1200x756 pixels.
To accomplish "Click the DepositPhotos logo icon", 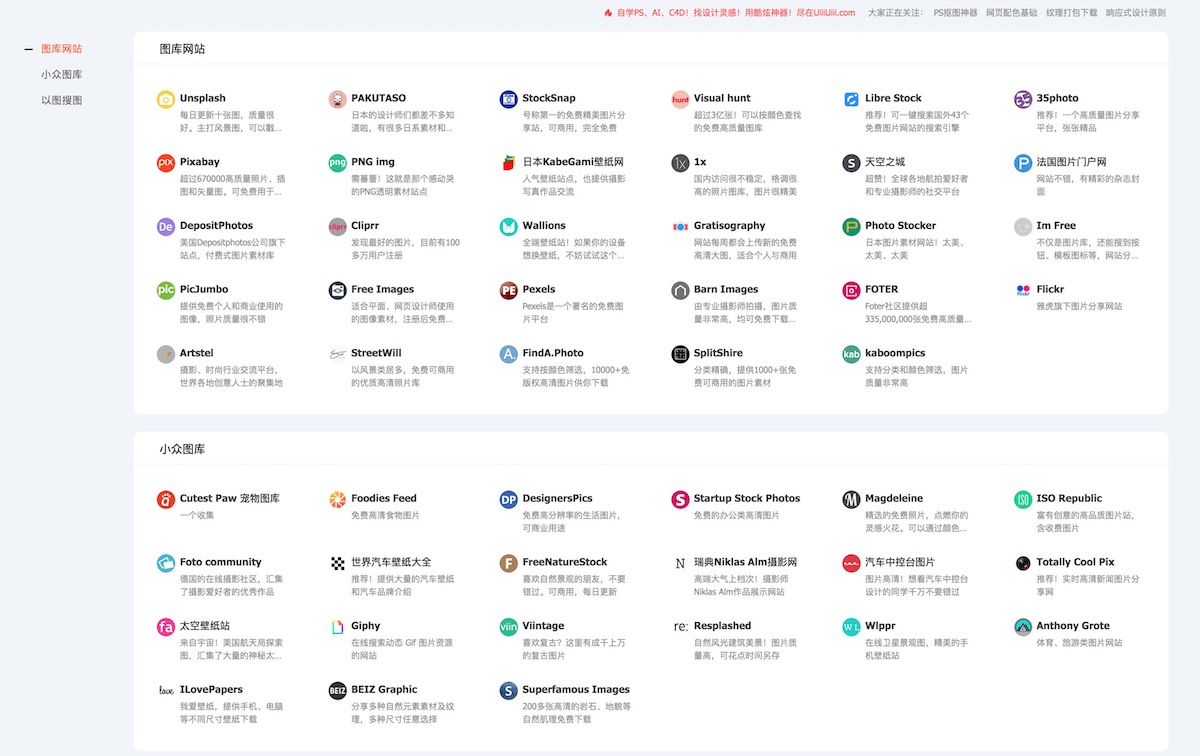I will (x=166, y=227).
